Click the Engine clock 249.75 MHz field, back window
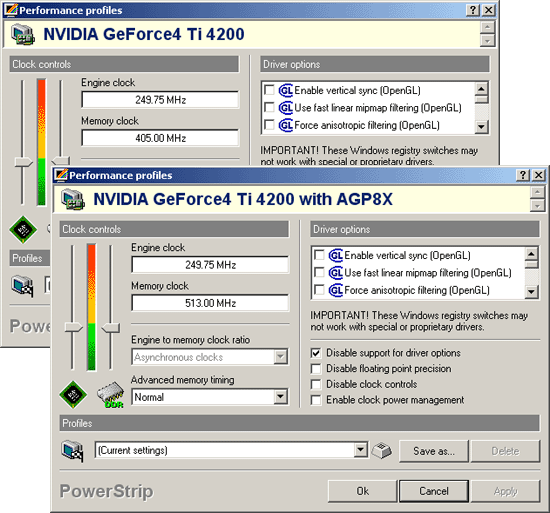Screen dimensions: 550x513 click(x=160, y=100)
